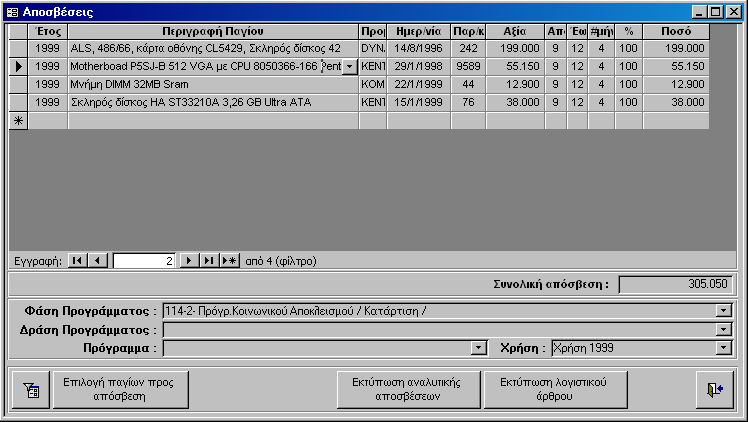748x422 pixels.
Task: Go to previous record in navigator
Action: tap(97, 261)
